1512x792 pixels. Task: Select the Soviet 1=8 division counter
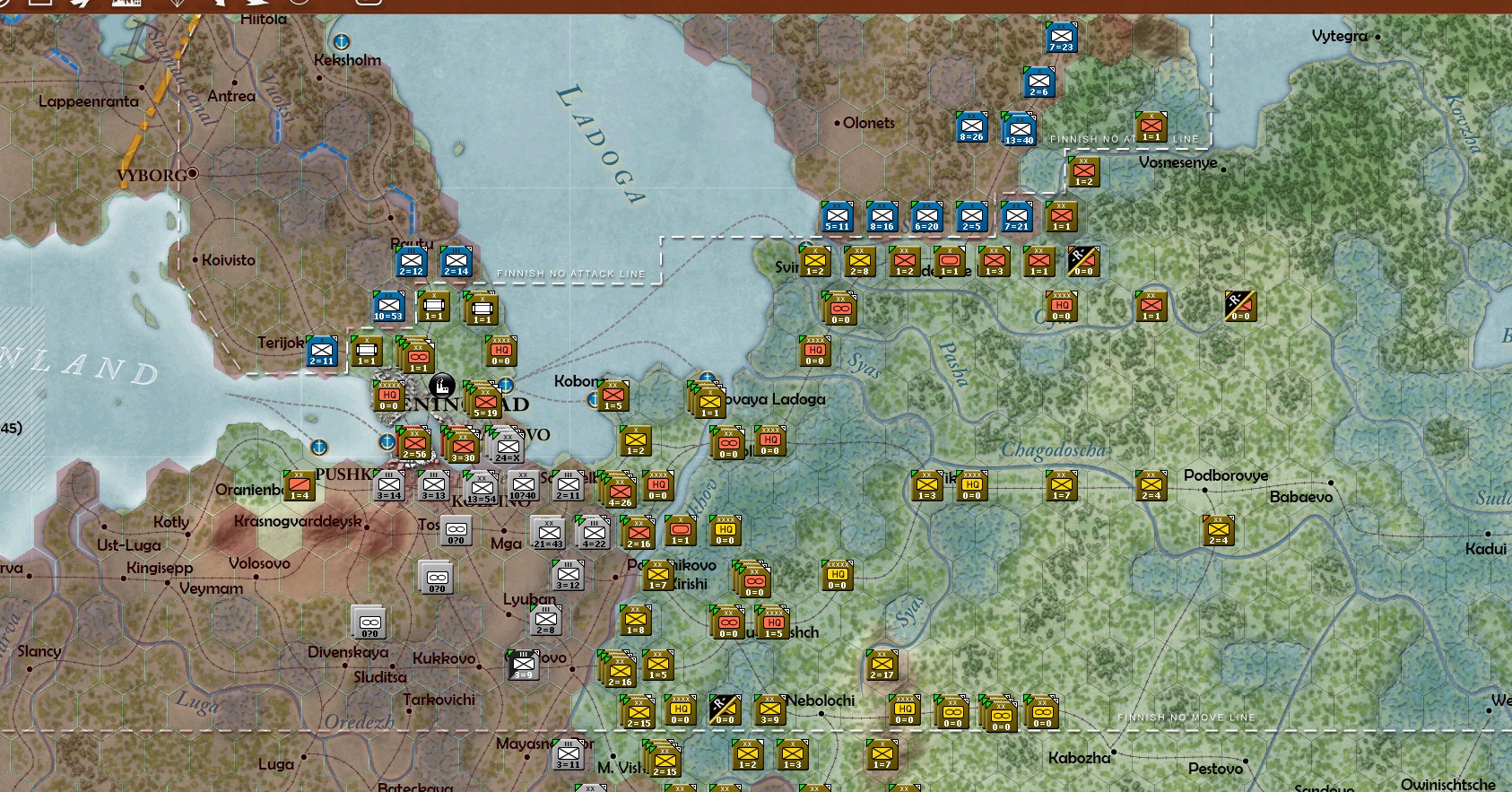636,621
